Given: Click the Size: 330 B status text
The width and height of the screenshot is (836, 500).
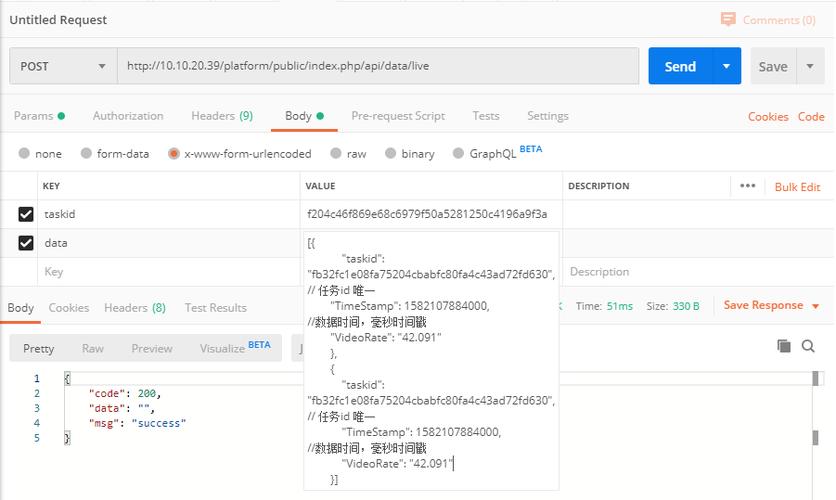Looking at the screenshot, I should click(x=673, y=306).
